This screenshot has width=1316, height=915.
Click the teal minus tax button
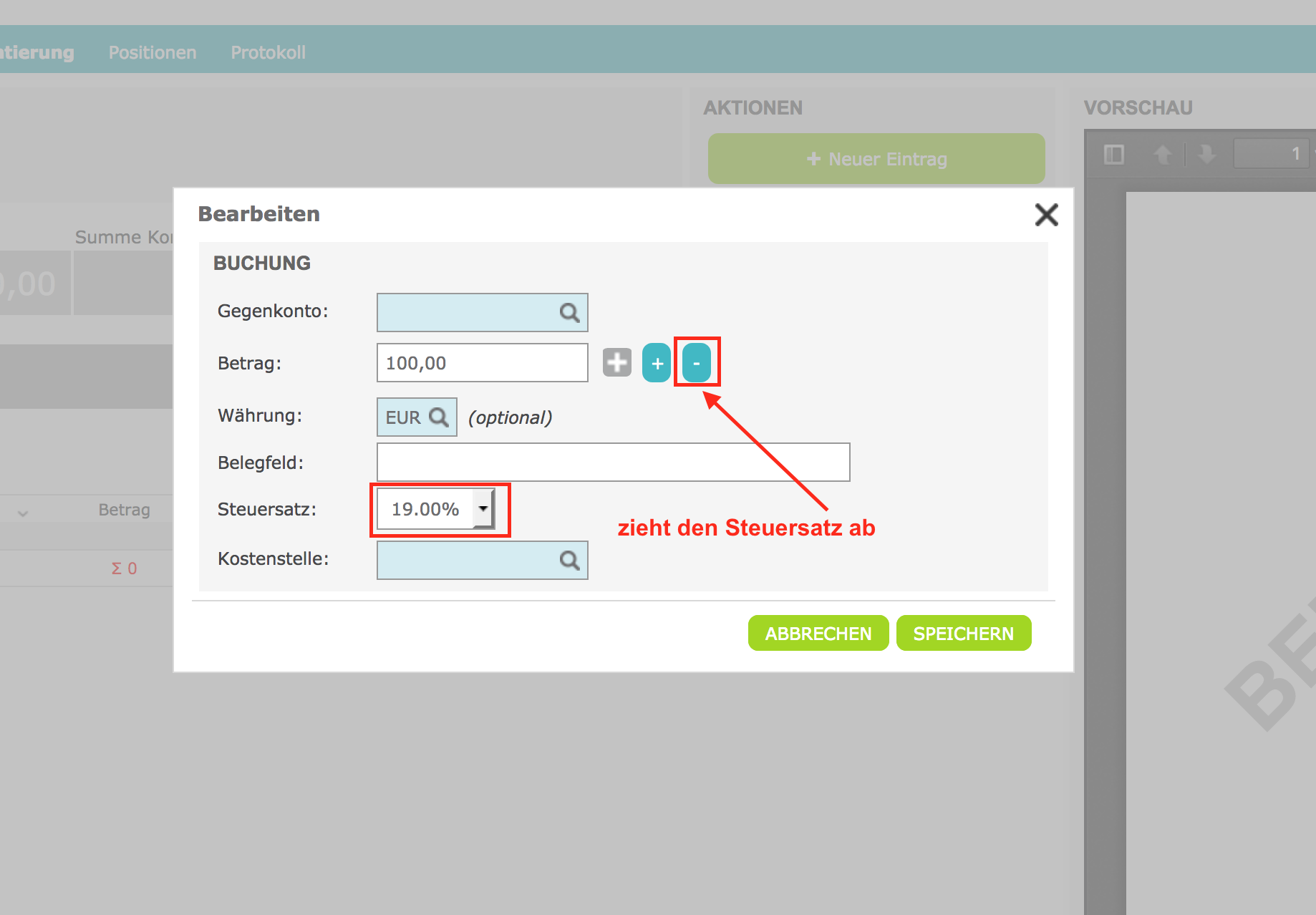(696, 363)
